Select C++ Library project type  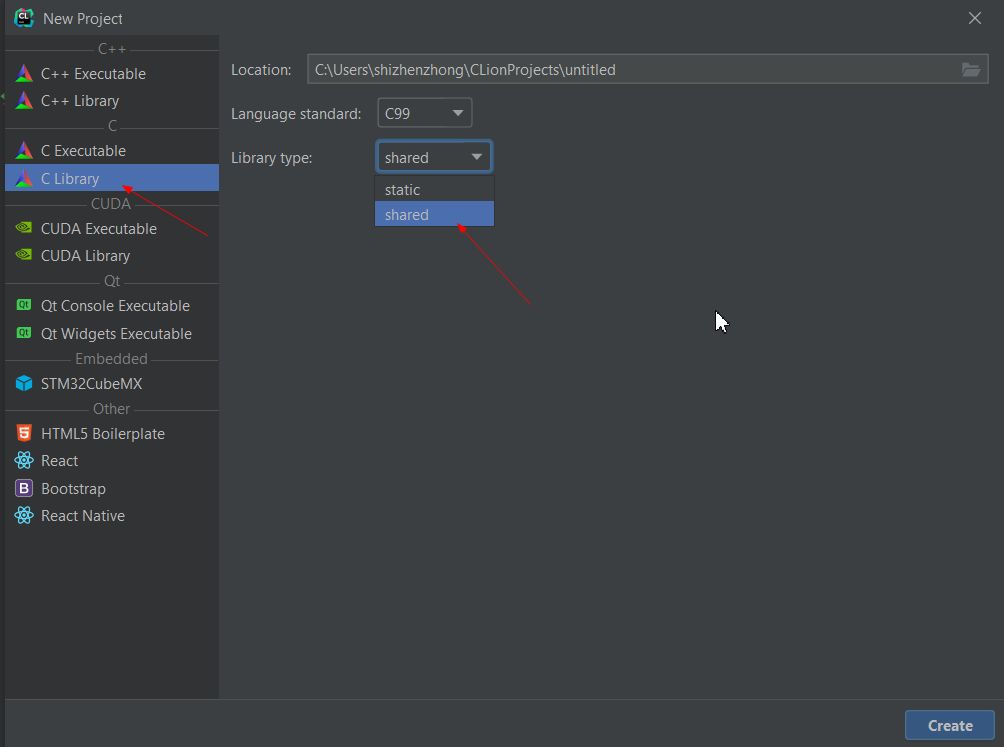(112, 100)
